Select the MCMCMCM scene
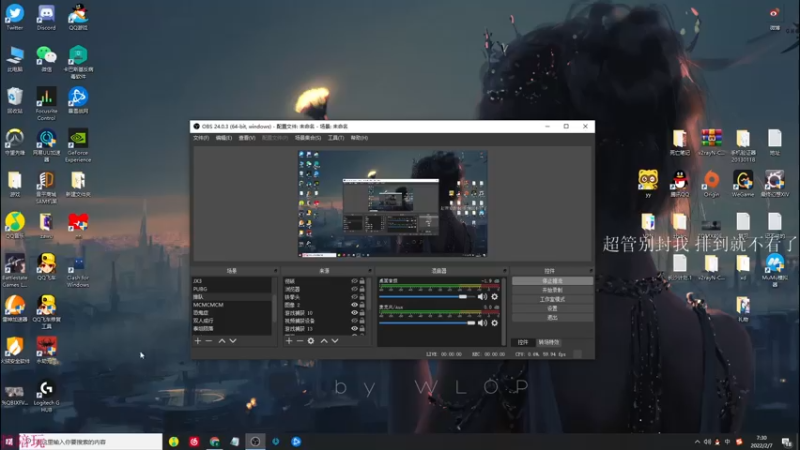800x450 pixels. [x=232, y=305]
